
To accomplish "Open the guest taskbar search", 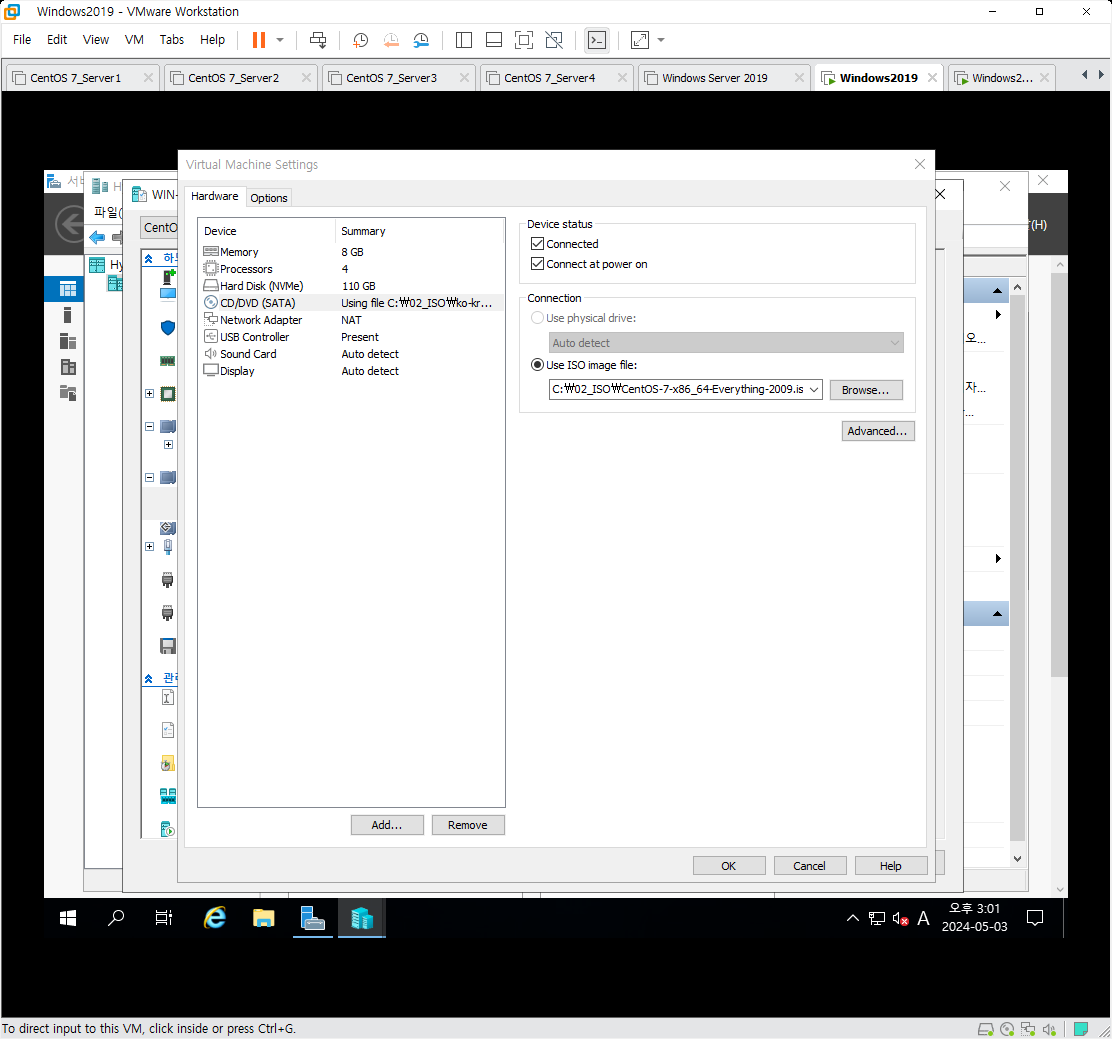I will pos(116,918).
